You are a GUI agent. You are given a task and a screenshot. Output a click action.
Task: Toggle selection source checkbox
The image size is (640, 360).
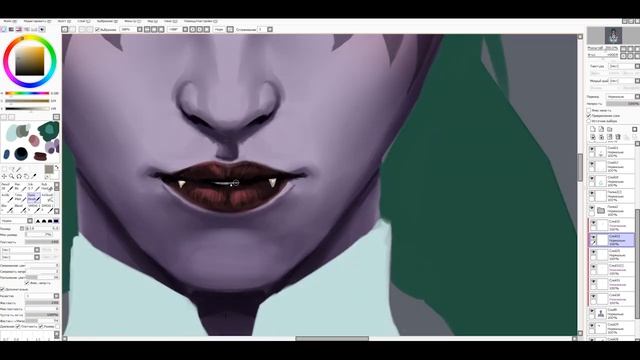pyautogui.click(x=589, y=121)
